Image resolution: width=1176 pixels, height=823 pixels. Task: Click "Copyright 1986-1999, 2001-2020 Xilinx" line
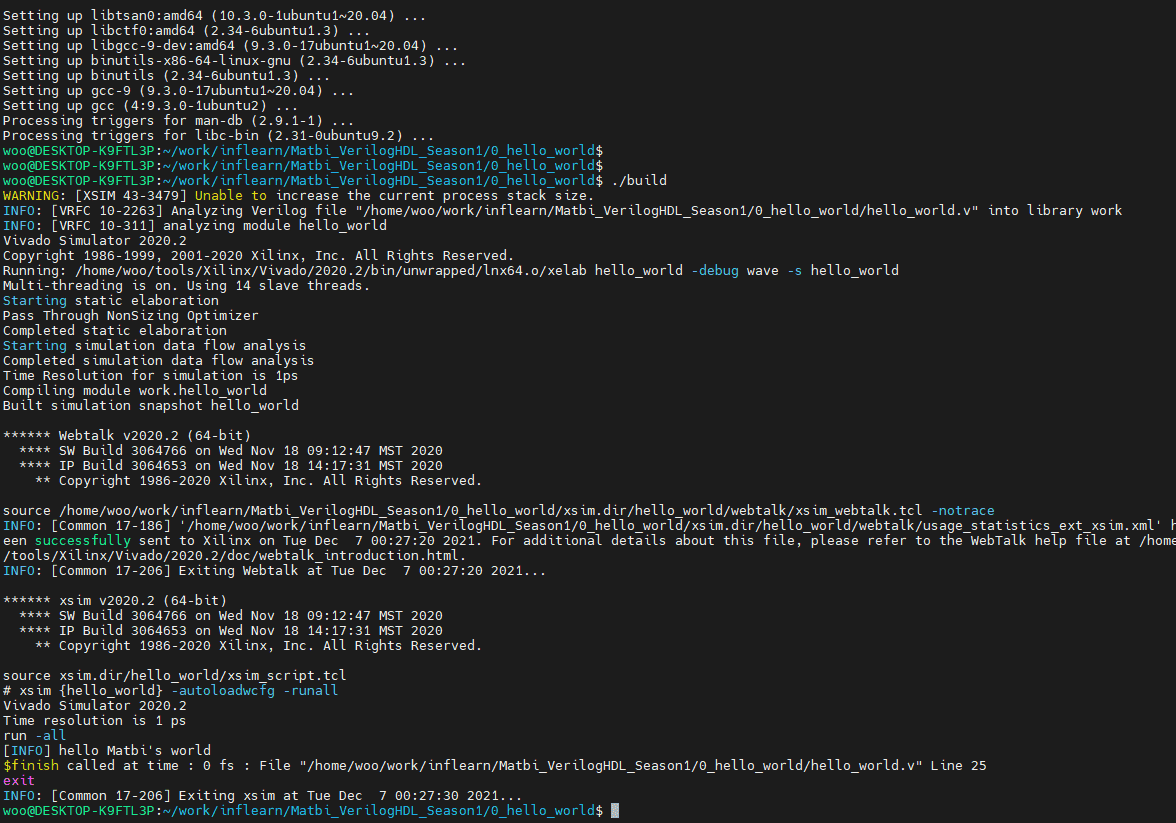point(259,255)
